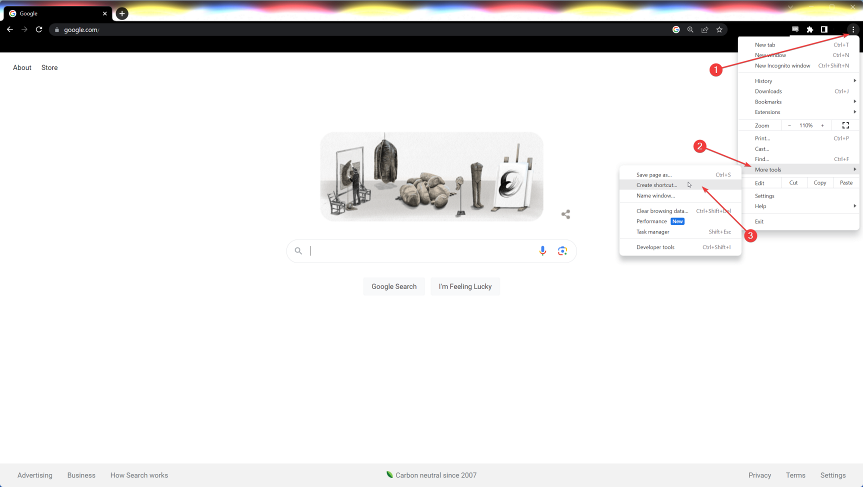Image resolution: width=863 pixels, height=487 pixels.
Task: Close the Google tab
Action: [105, 14]
